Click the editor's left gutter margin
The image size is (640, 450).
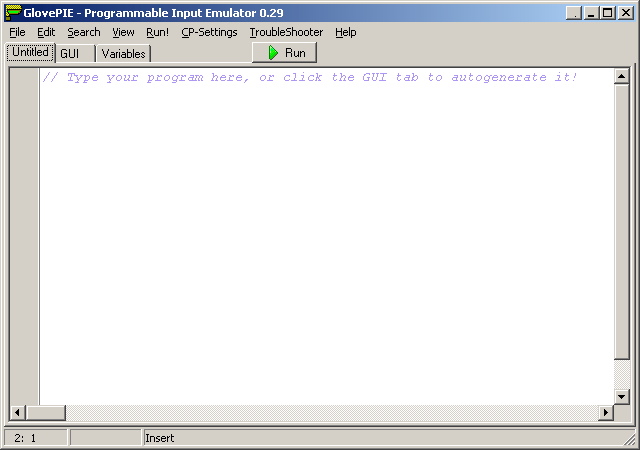coord(24,236)
